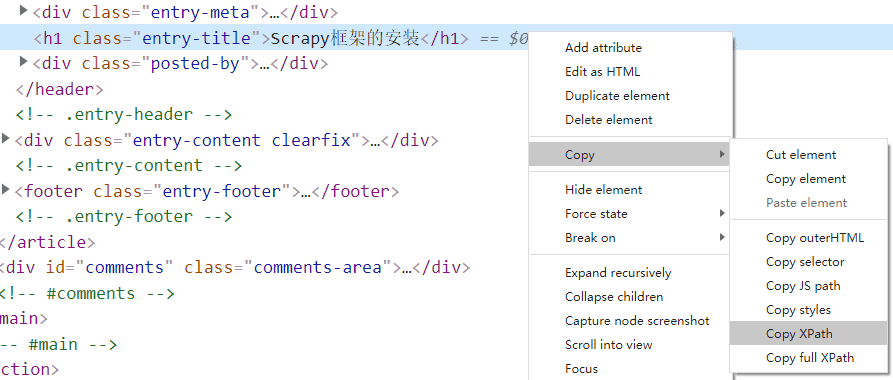Expand the entry-footer footer node

6,189
